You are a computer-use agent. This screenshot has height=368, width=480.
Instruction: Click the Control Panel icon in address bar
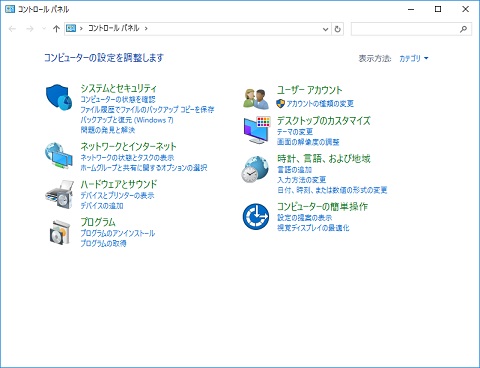click(71, 28)
